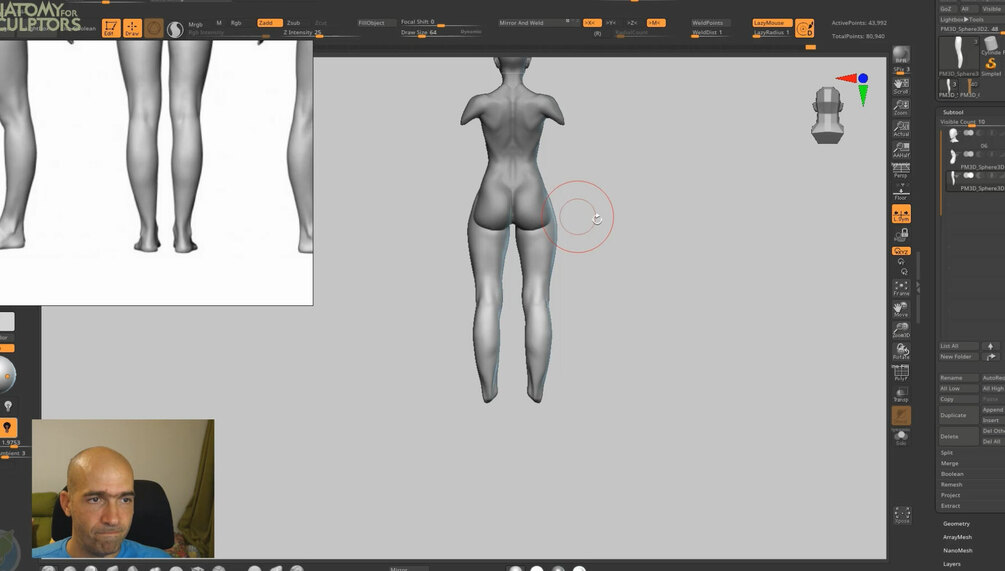Expand the Merge subsection
Image resolution: width=1005 pixels, height=571 pixels.
point(949,463)
